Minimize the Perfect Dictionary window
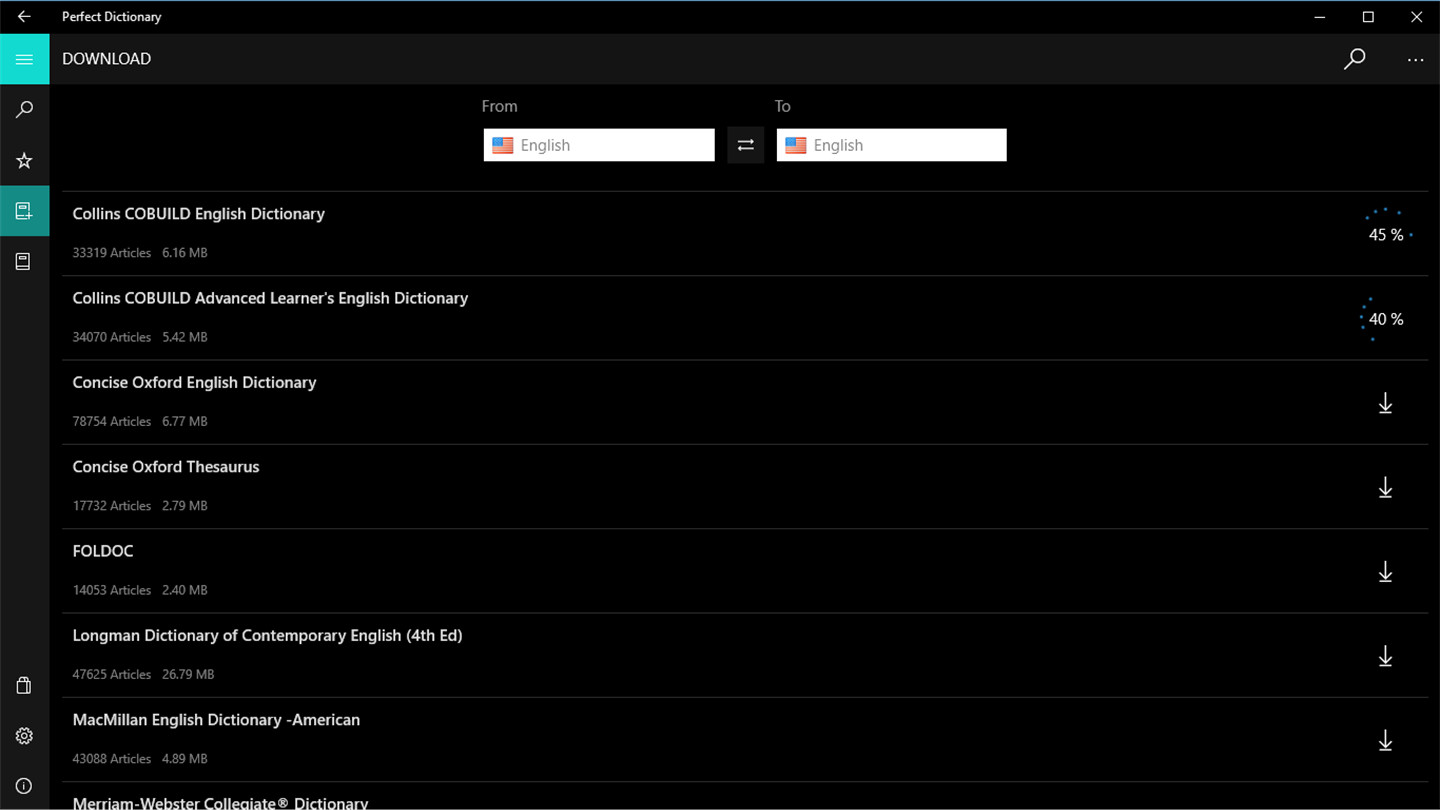The width and height of the screenshot is (1440, 810). (x=1321, y=17)
